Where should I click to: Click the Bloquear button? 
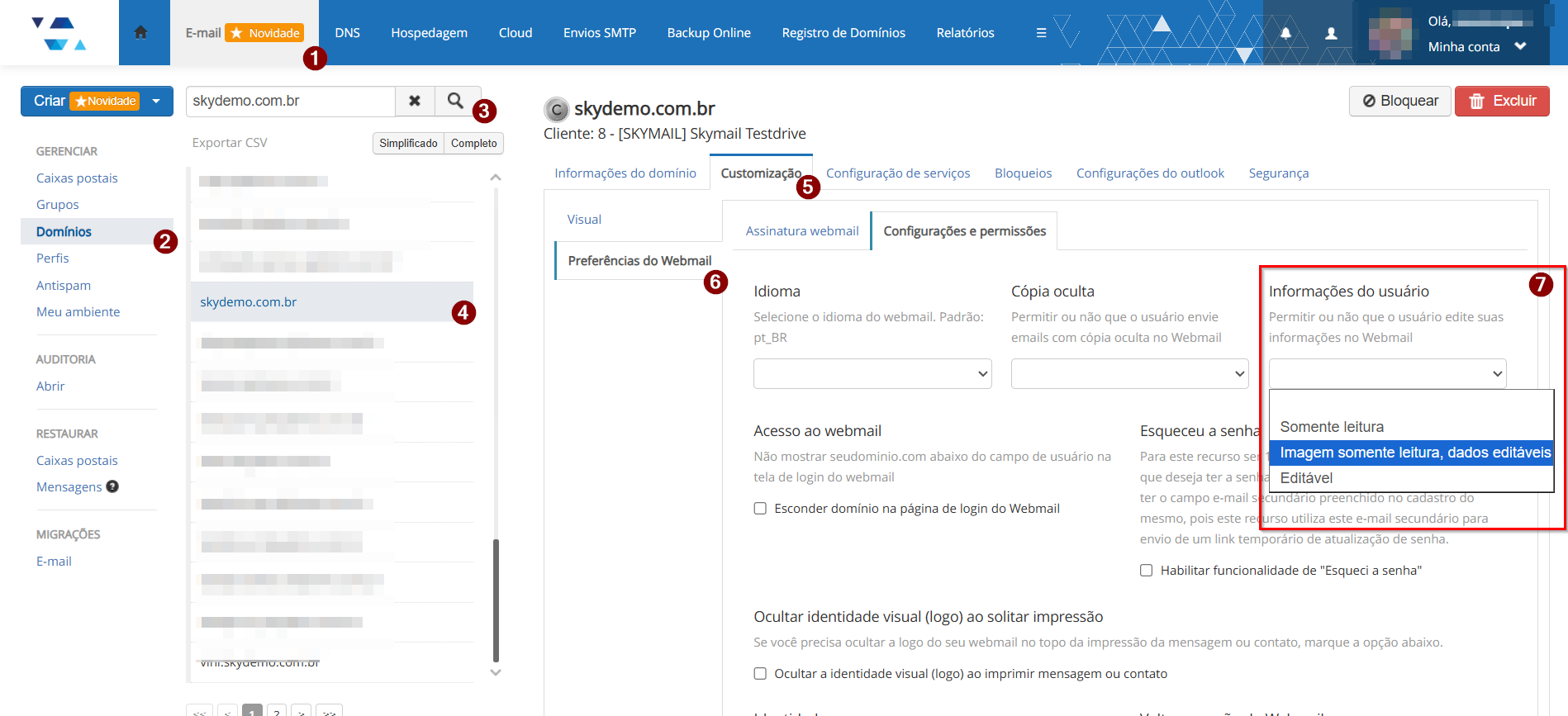coord(1400,101)
